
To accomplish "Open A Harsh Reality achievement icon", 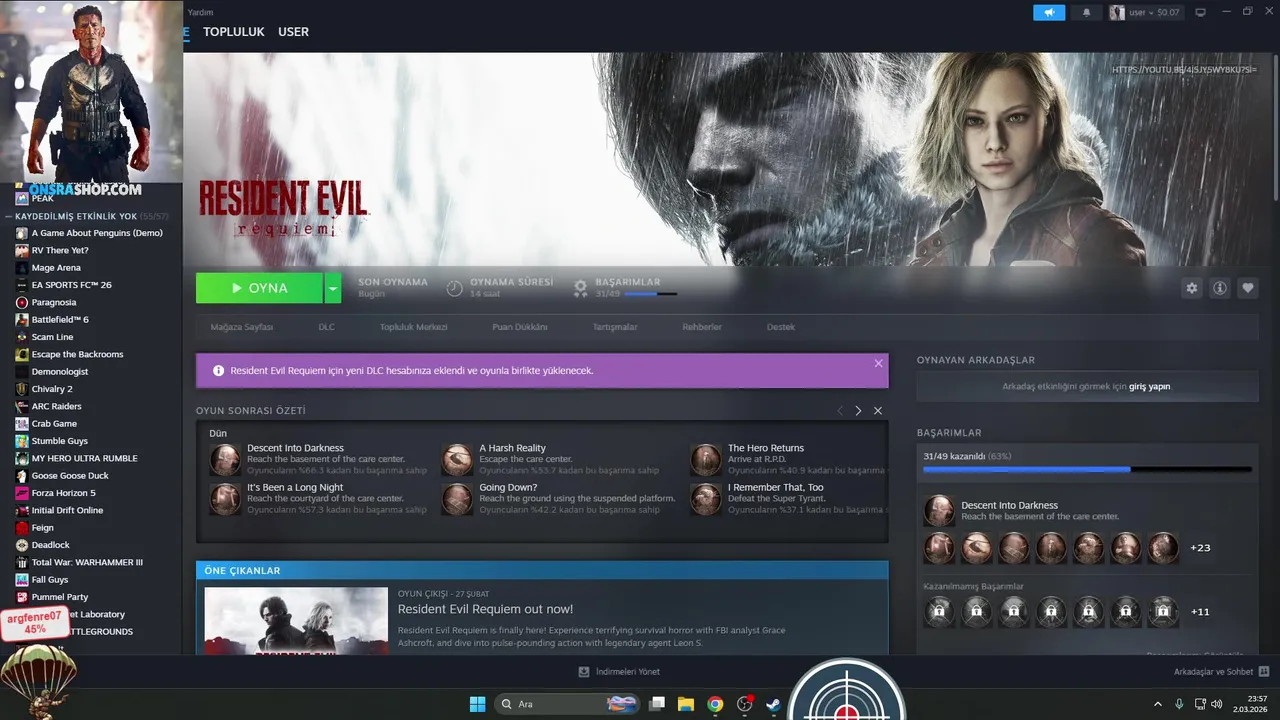I will (x=457, y=459).
